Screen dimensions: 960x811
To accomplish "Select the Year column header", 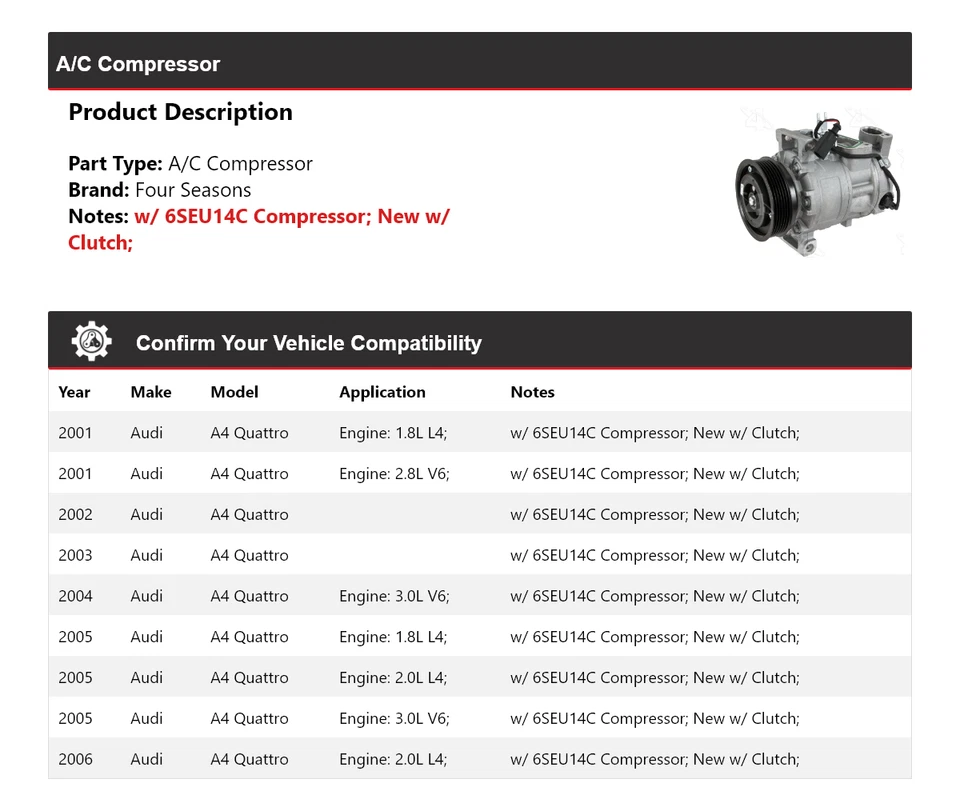I will 74,392.
